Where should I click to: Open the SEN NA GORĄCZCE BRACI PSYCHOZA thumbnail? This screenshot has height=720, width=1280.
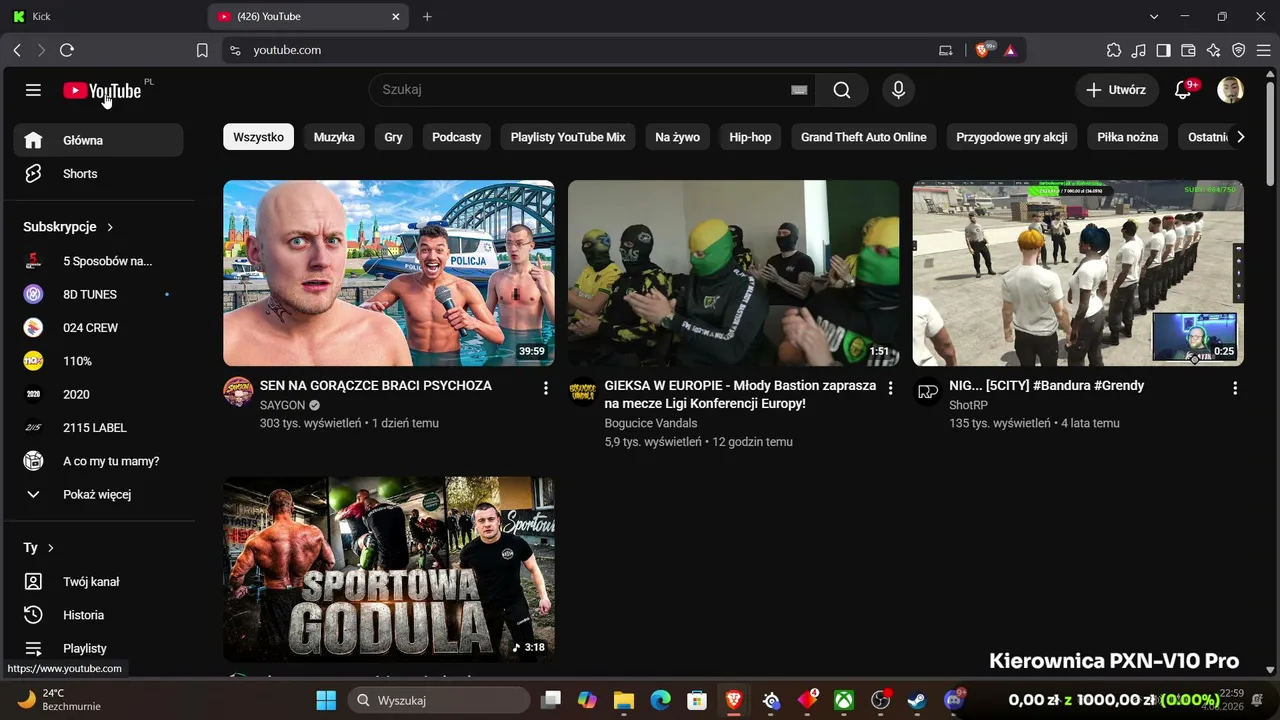[x=389, y=273]
